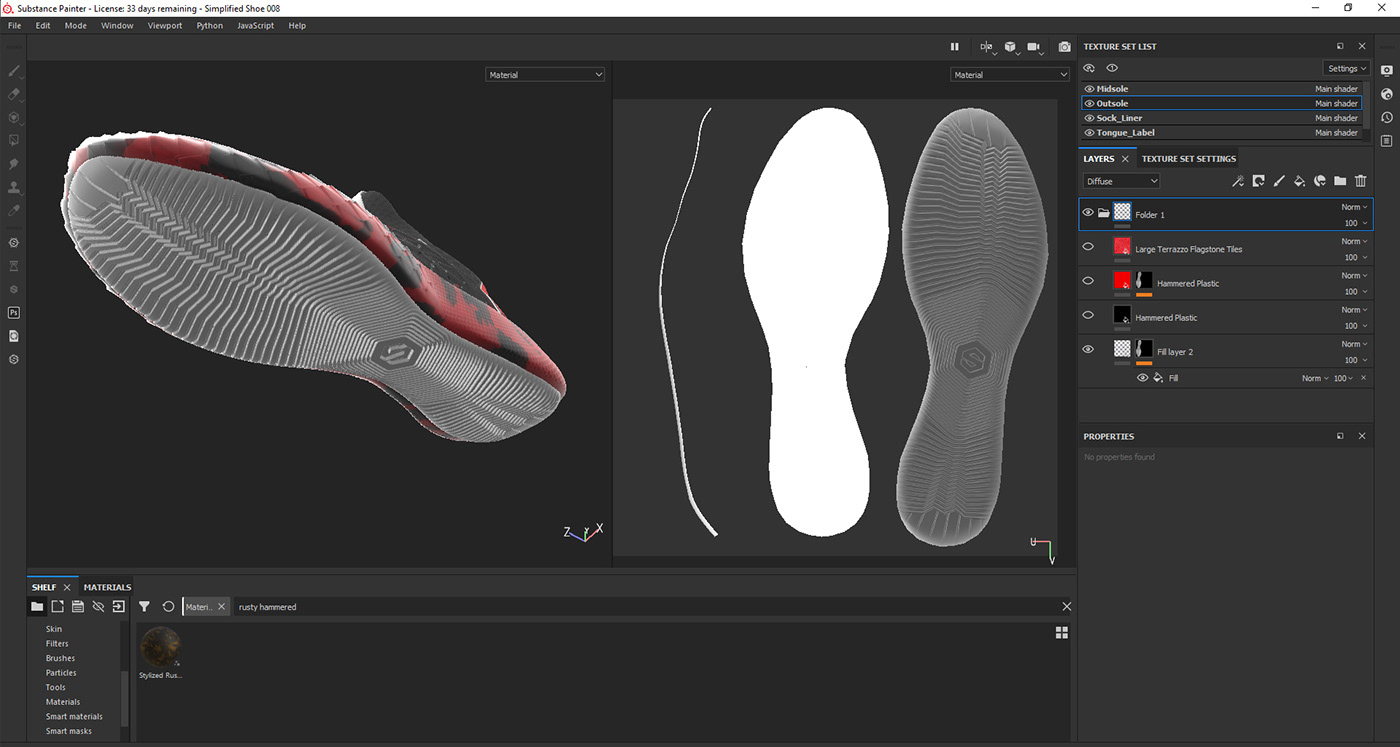The width and height of the screenshot is (1400, 747).
Task: Open the Add effect magic wand icon
Action: (x=1238, y=181)
